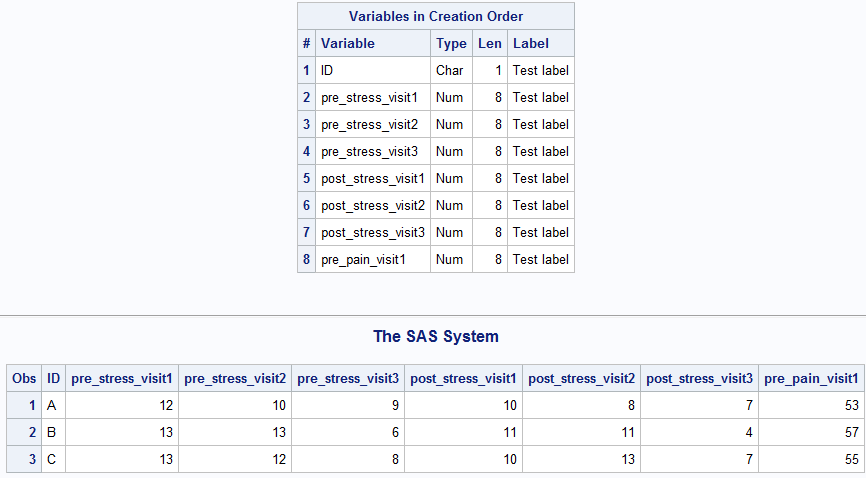Image resolution: width=866 pixels, height=478 pixels.
Task: Click the 'Char' type cell for ID
Action: [450, 70]
